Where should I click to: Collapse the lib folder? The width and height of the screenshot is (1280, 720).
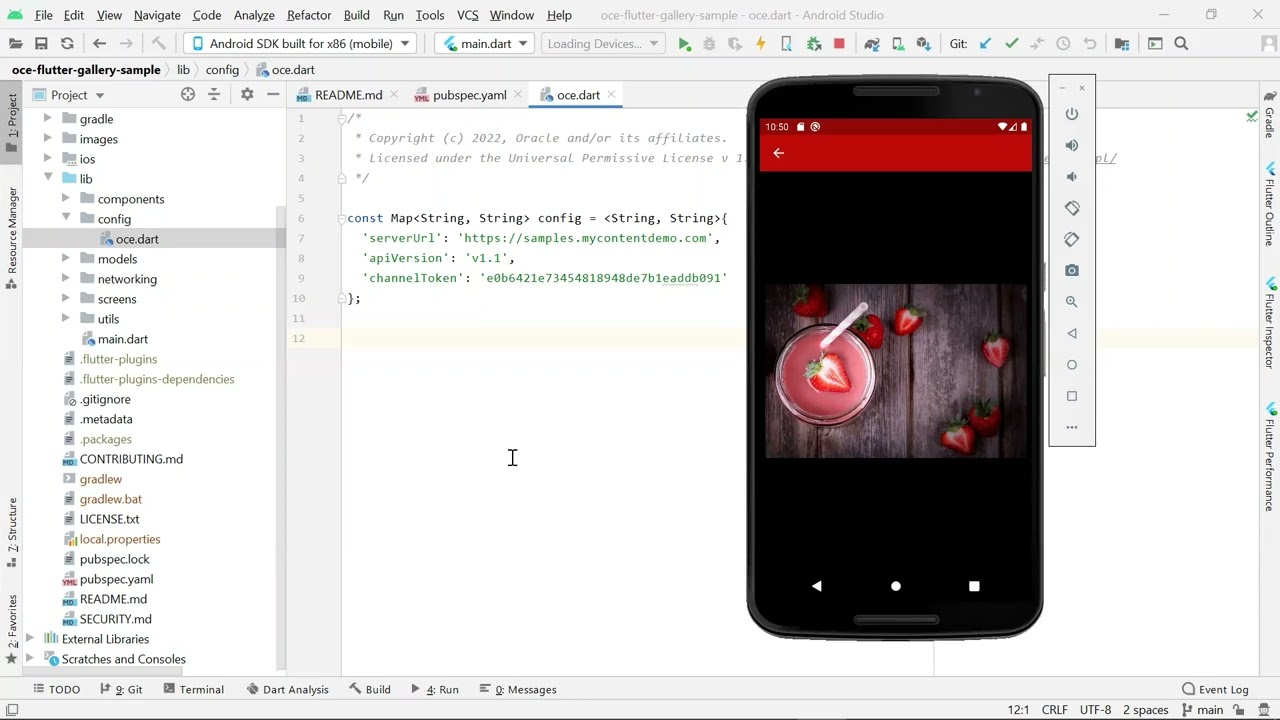(47, 179)
